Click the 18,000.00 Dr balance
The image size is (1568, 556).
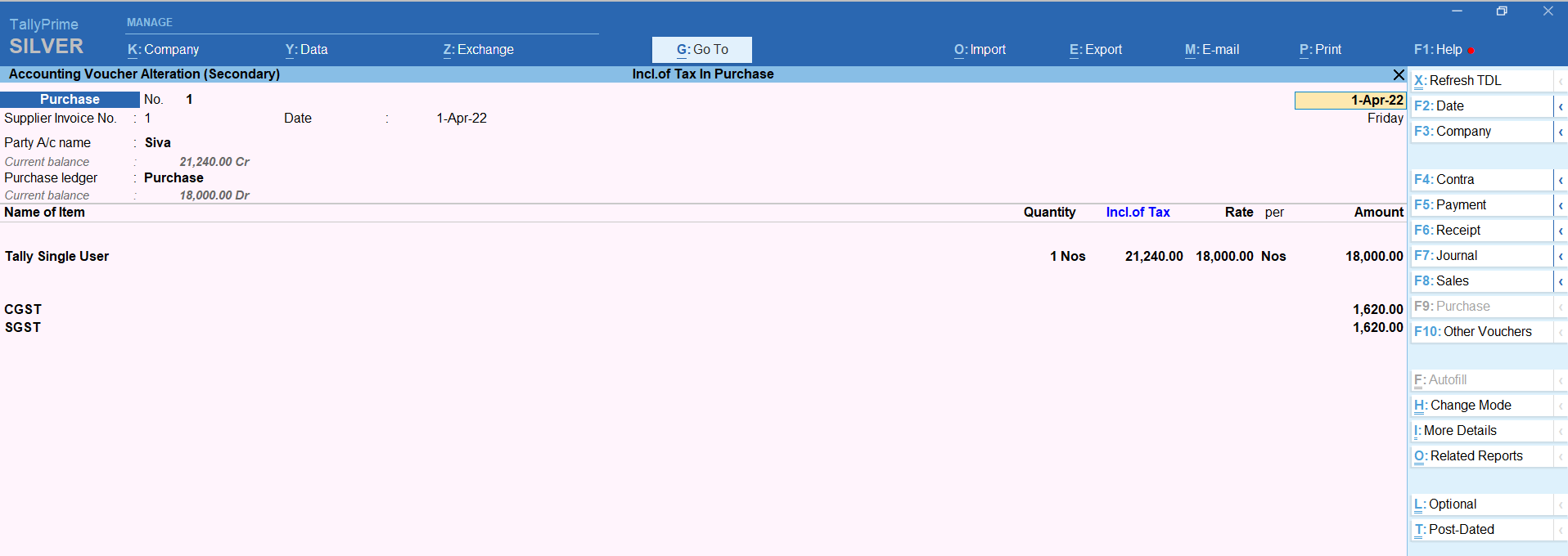click(x=214, y=195)
